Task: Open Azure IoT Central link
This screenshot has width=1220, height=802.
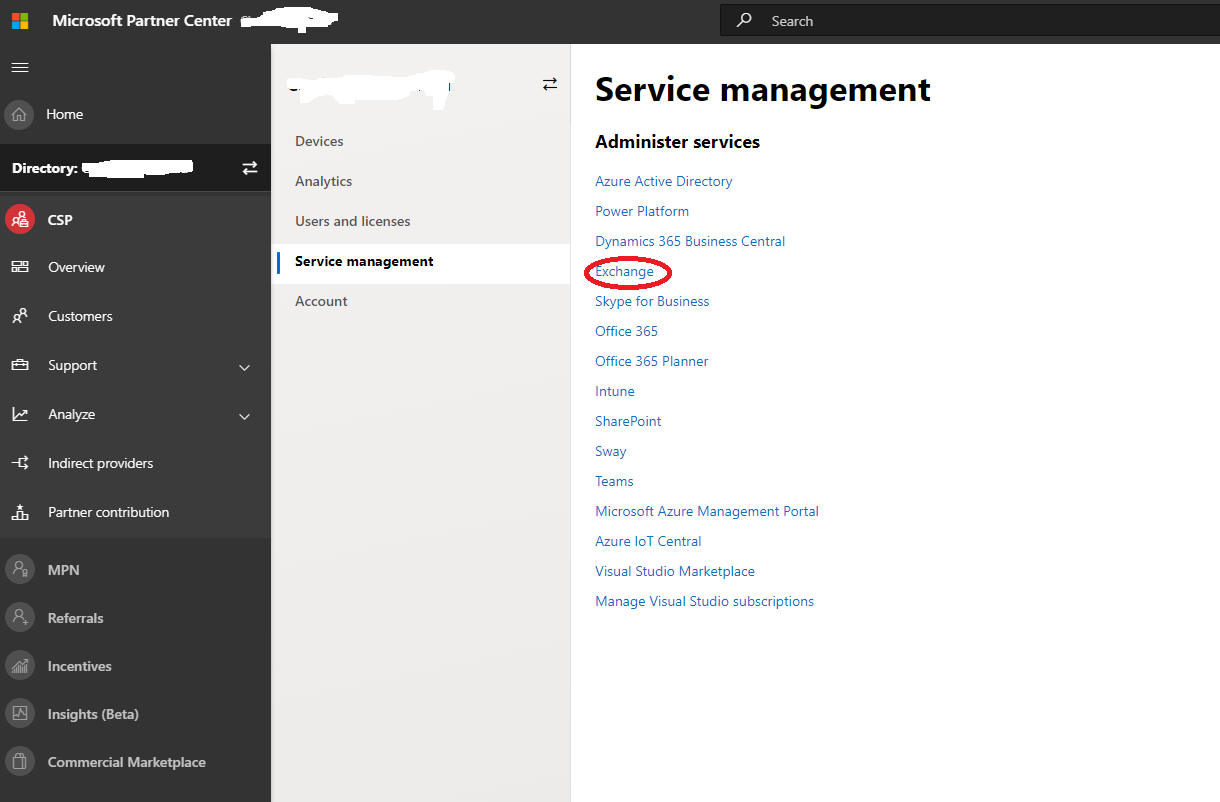Action: [648, 541]
